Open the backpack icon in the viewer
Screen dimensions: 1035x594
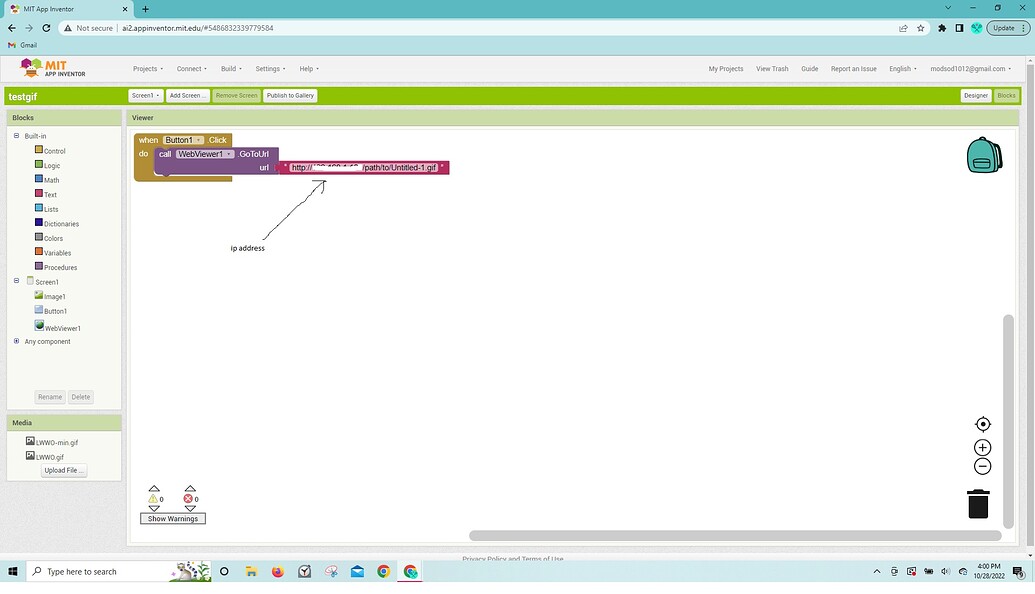coord(983,155)
